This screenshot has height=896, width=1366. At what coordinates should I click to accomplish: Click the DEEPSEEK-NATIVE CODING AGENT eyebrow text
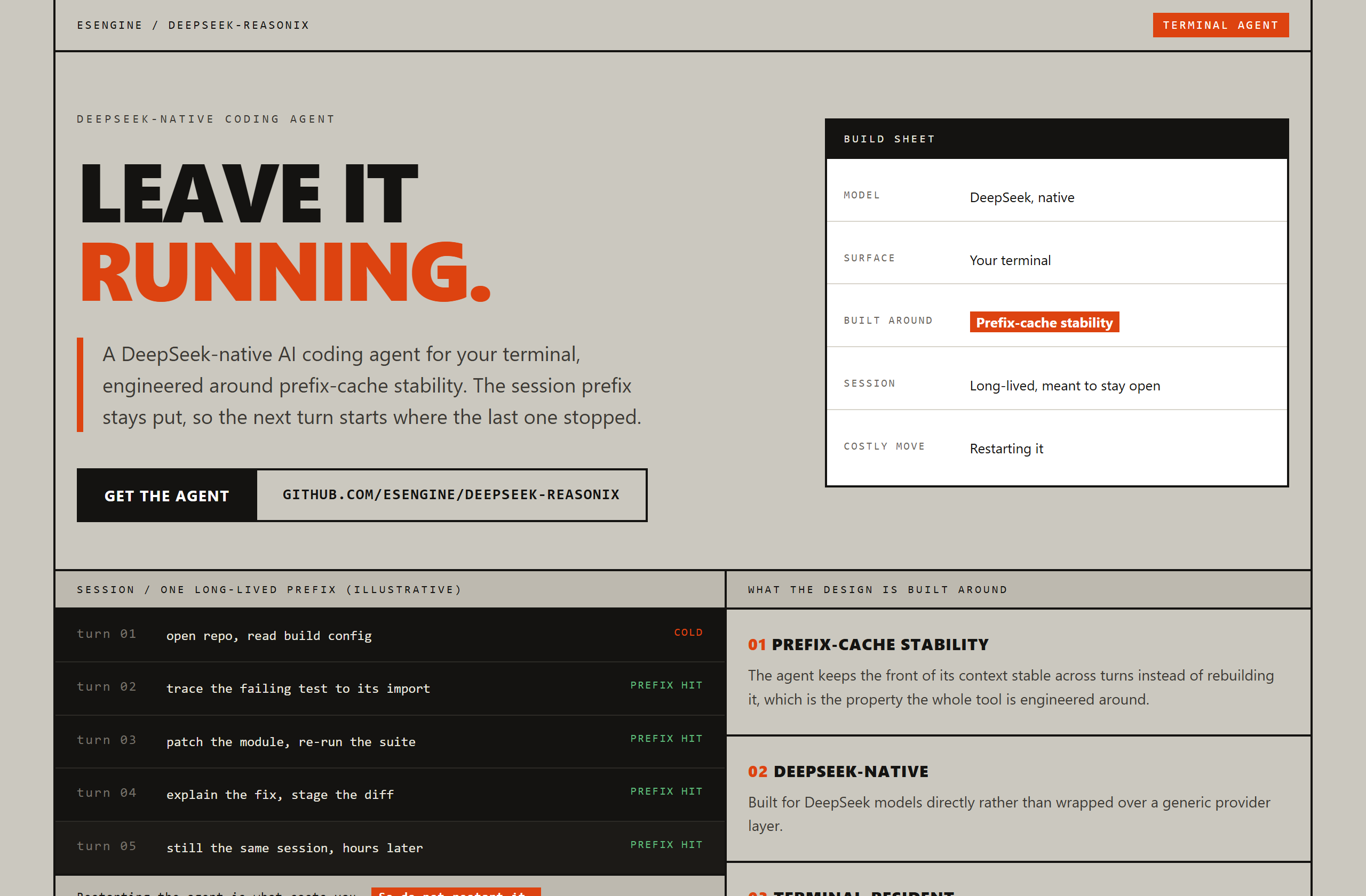pos(205,119)
